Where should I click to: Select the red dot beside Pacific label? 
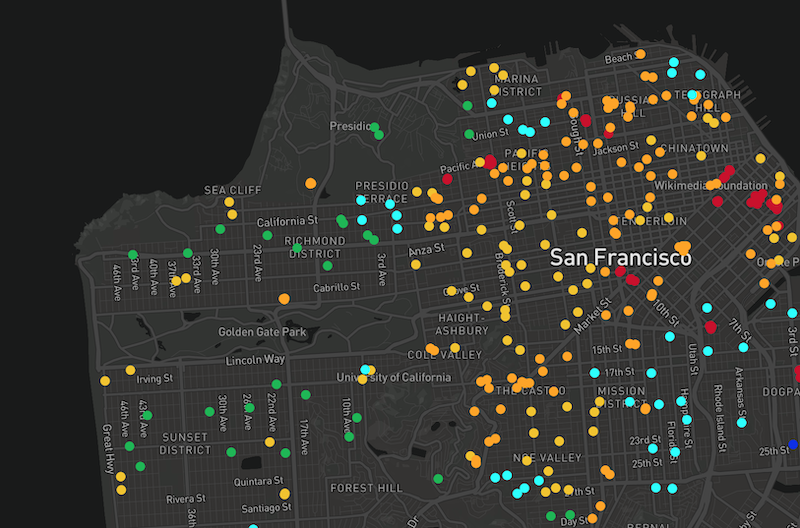click(447, 179)
